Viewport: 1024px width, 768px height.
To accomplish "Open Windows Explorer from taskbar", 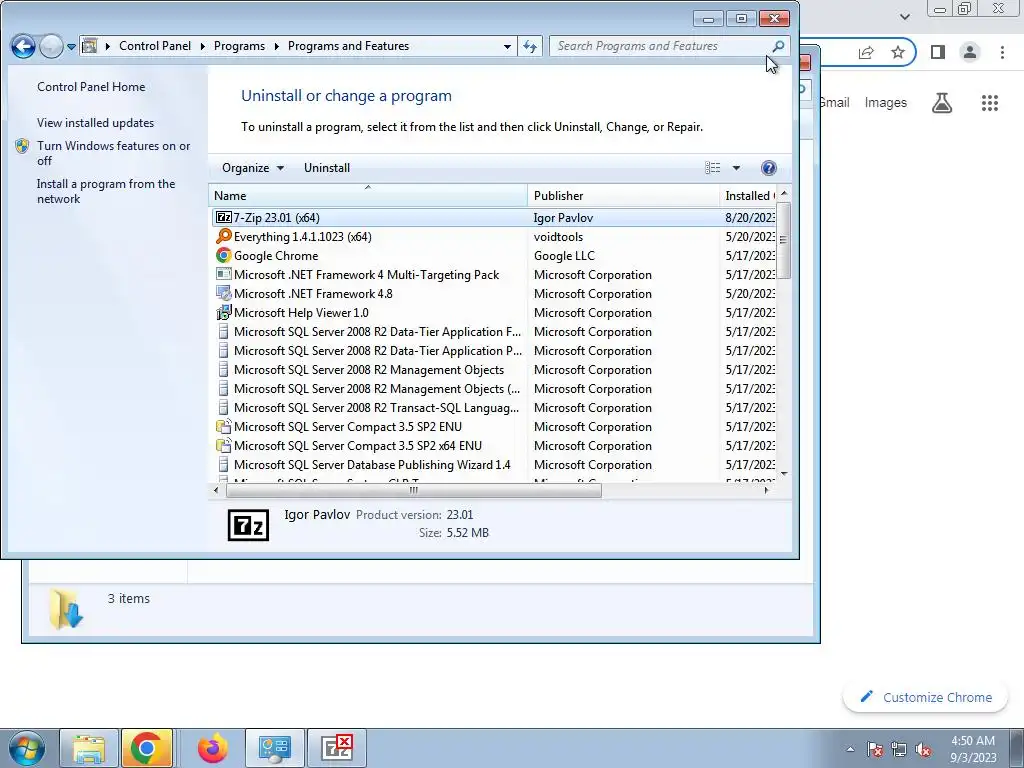I will coord(89,748).
